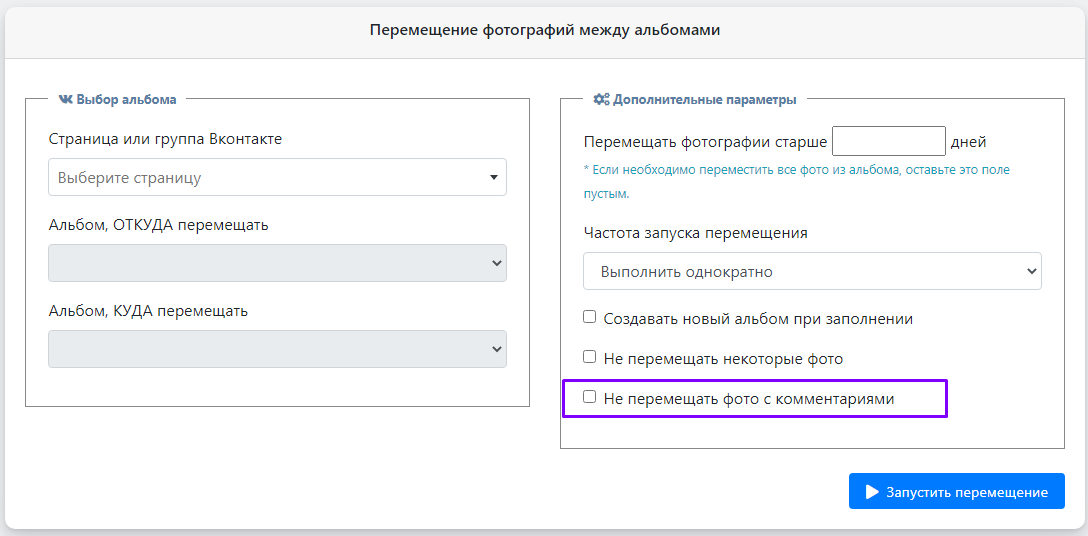Click the 'Перемещение фотографий между альбомами' header
1088x536 pixels.
[544, 30]
